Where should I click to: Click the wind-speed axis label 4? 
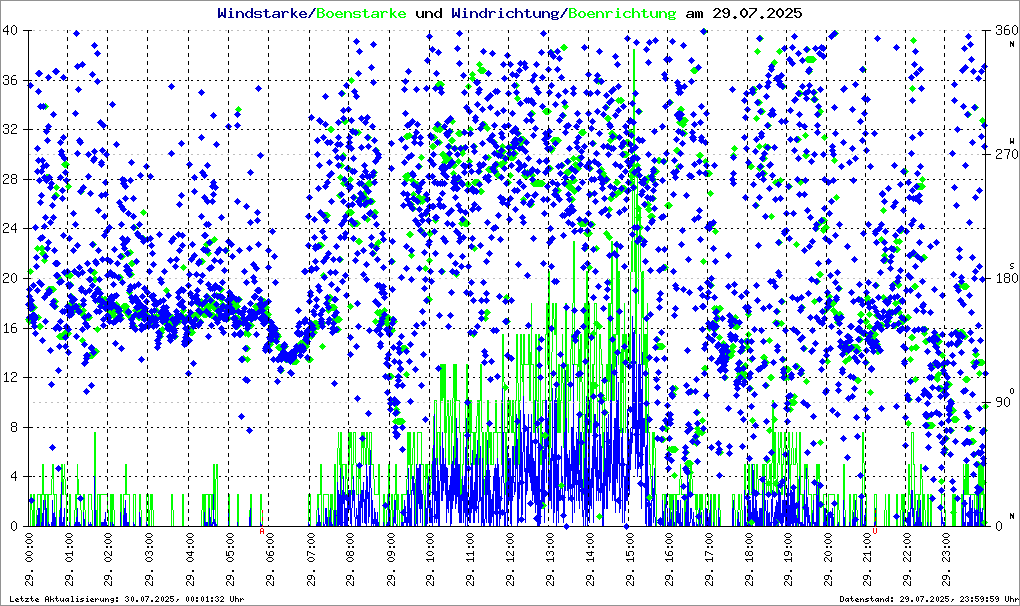[x=14, y=477]
